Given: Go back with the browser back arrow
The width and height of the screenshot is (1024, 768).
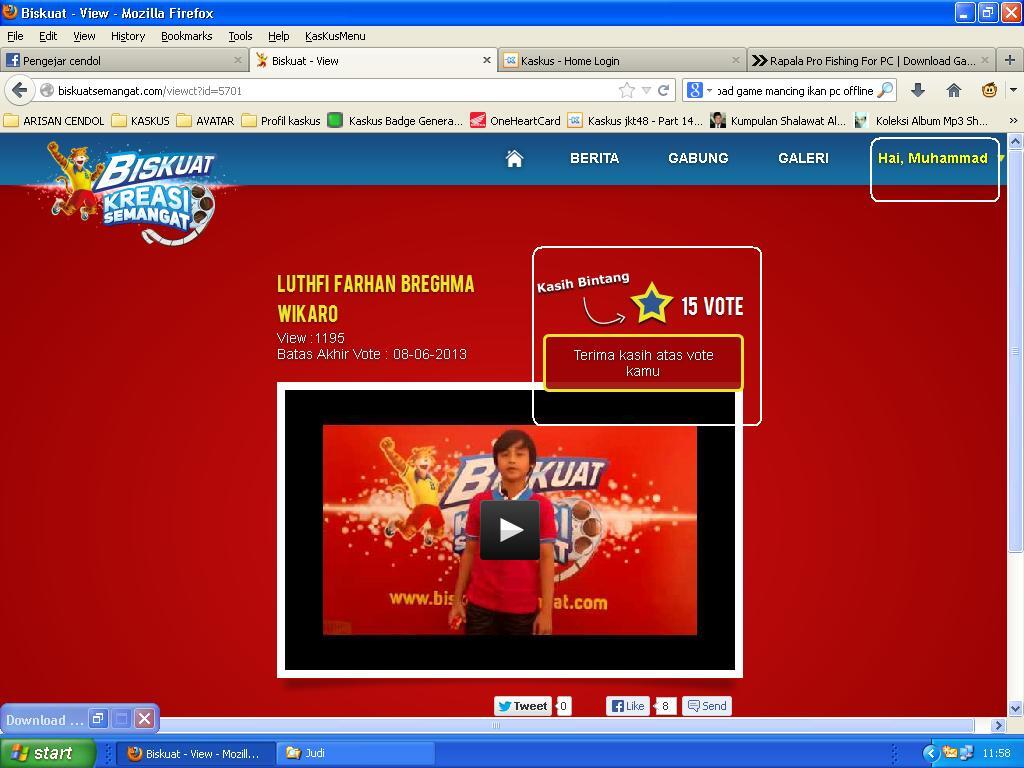Looking at the screenshot, I should pos(20,90).
